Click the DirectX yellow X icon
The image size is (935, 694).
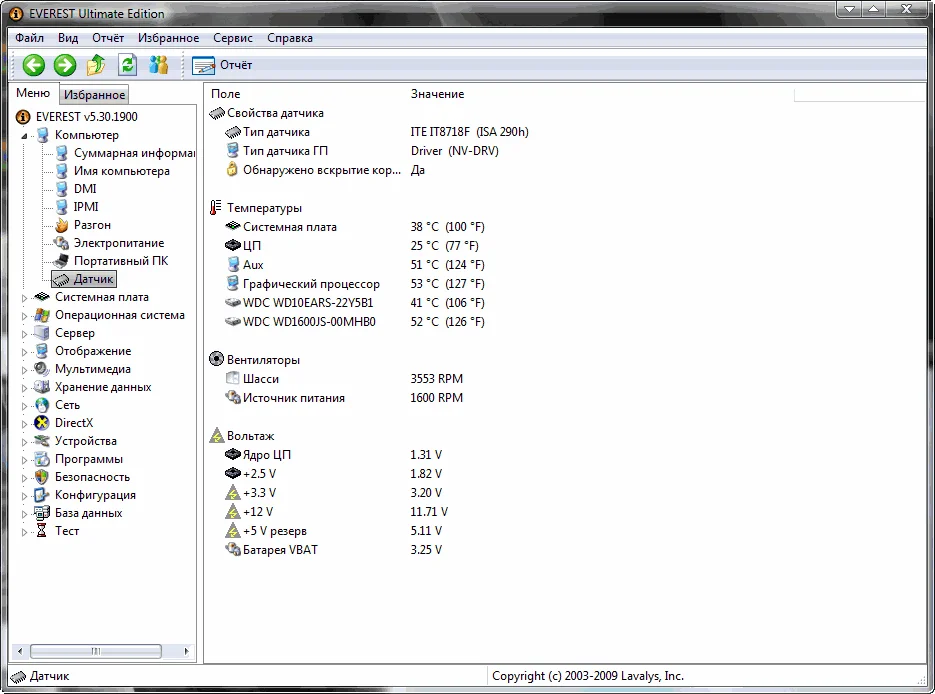pos(42,423)
